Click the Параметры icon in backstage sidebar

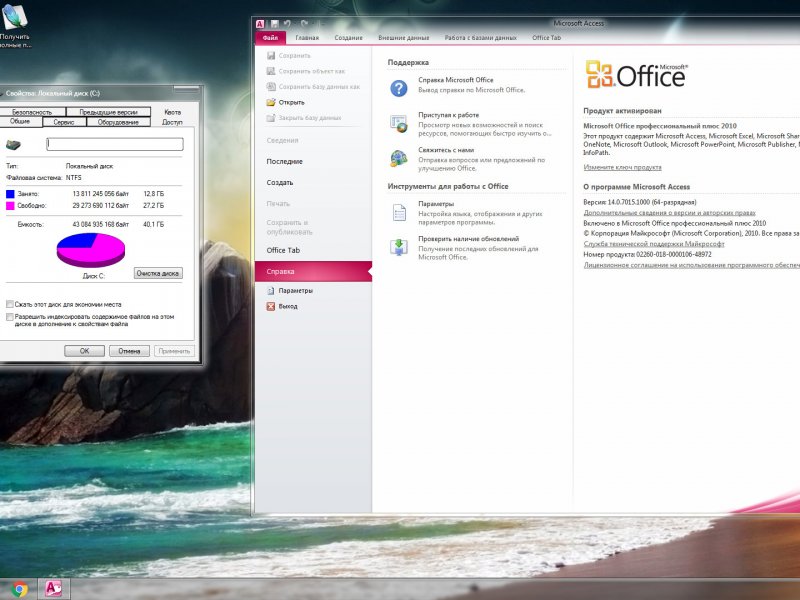(271, 291)
